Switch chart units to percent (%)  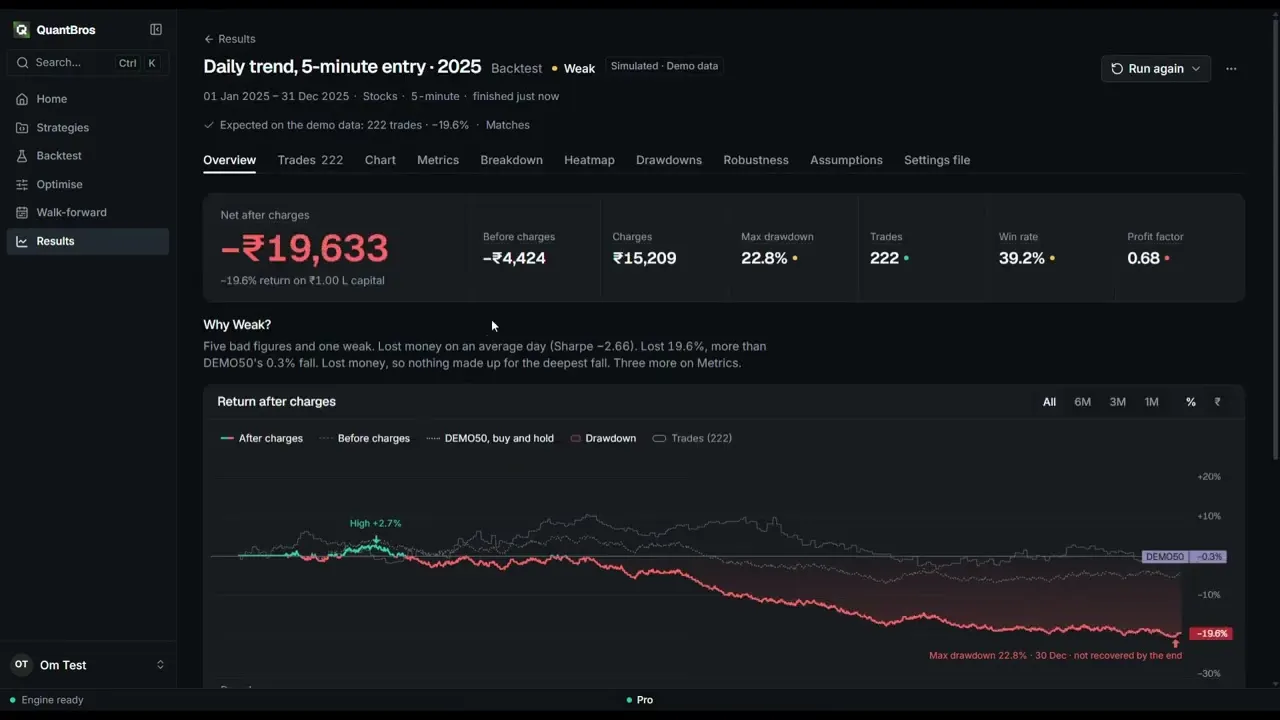point(1191,402)
